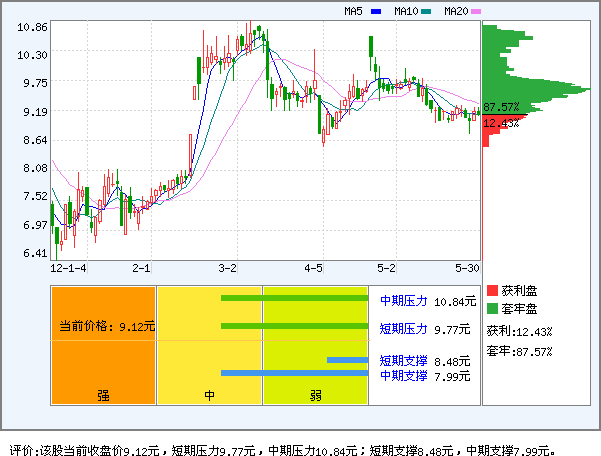Viewport: 601px width, 456px height.
Task: Click the 87.57% label on the chart
Action: [501, 107]
